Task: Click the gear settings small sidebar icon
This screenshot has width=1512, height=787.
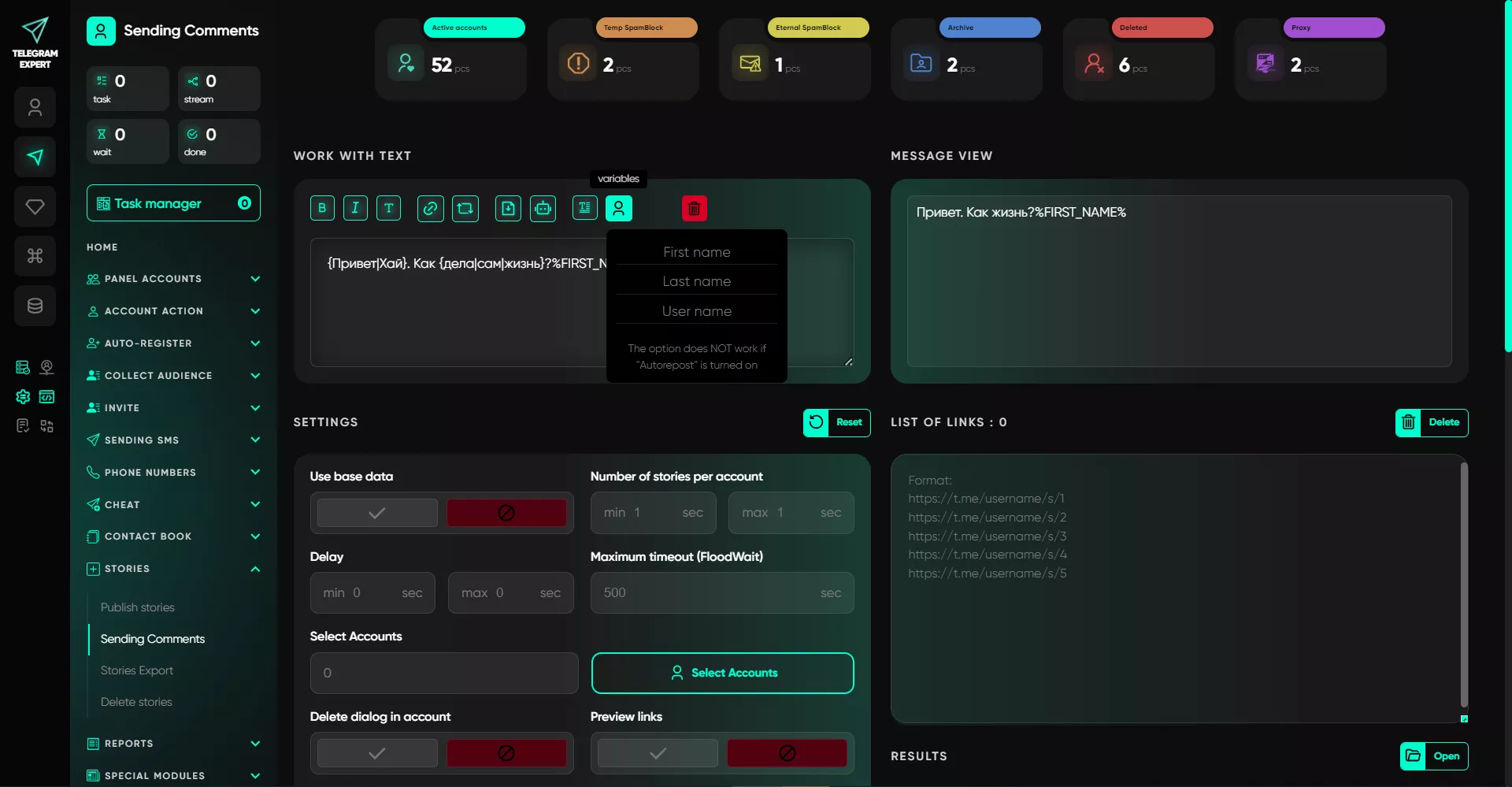Action: (x=23, y=396)
